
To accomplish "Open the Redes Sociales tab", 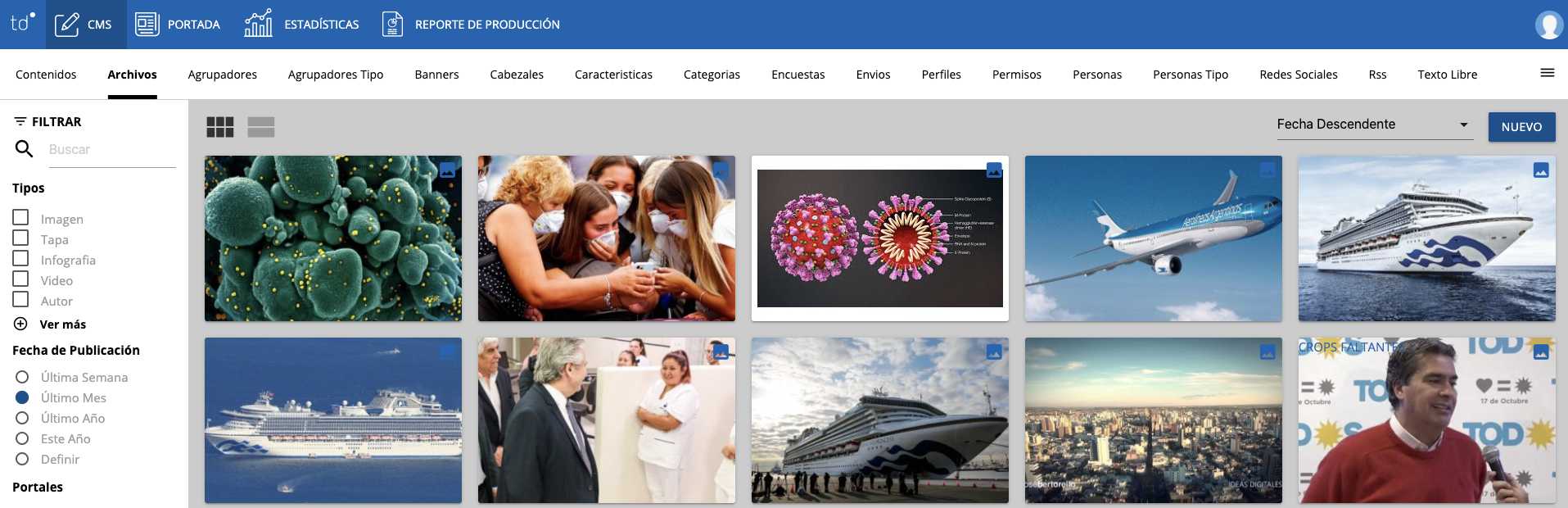I will pos(1298,75).
